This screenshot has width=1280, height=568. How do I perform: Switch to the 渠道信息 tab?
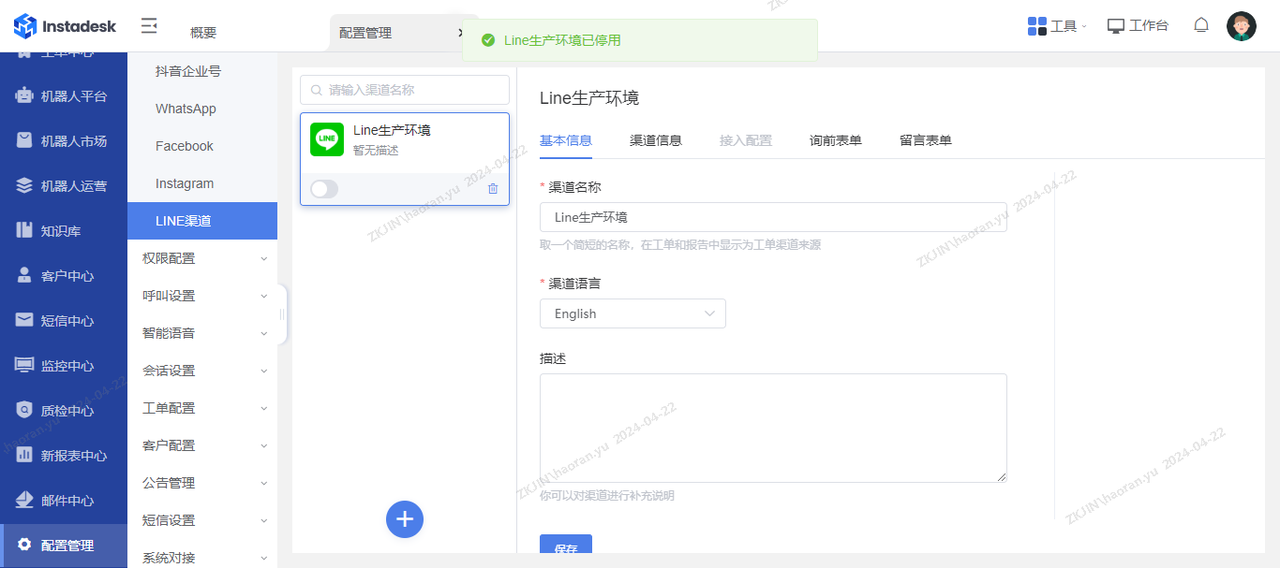pyautogui.click(x=656, y=140)
